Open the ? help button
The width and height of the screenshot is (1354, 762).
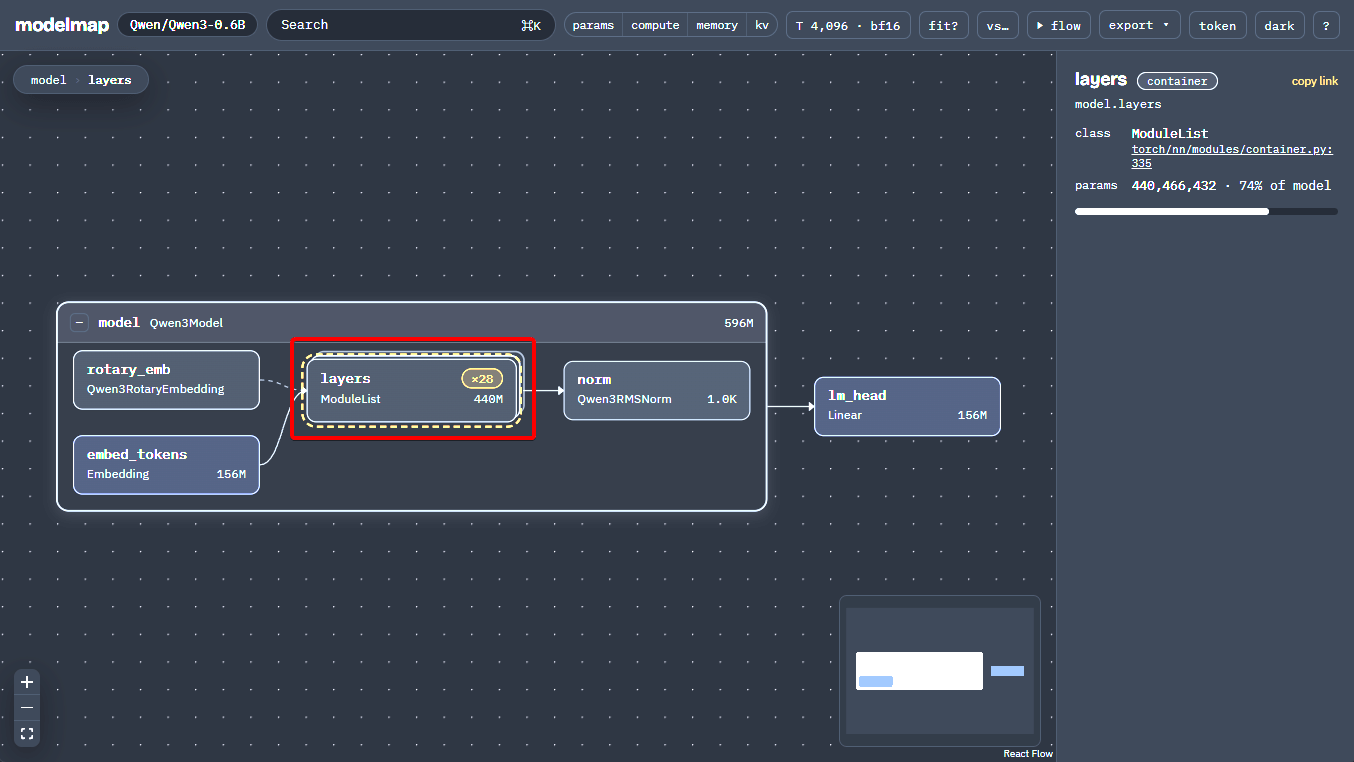point(1326,25)
